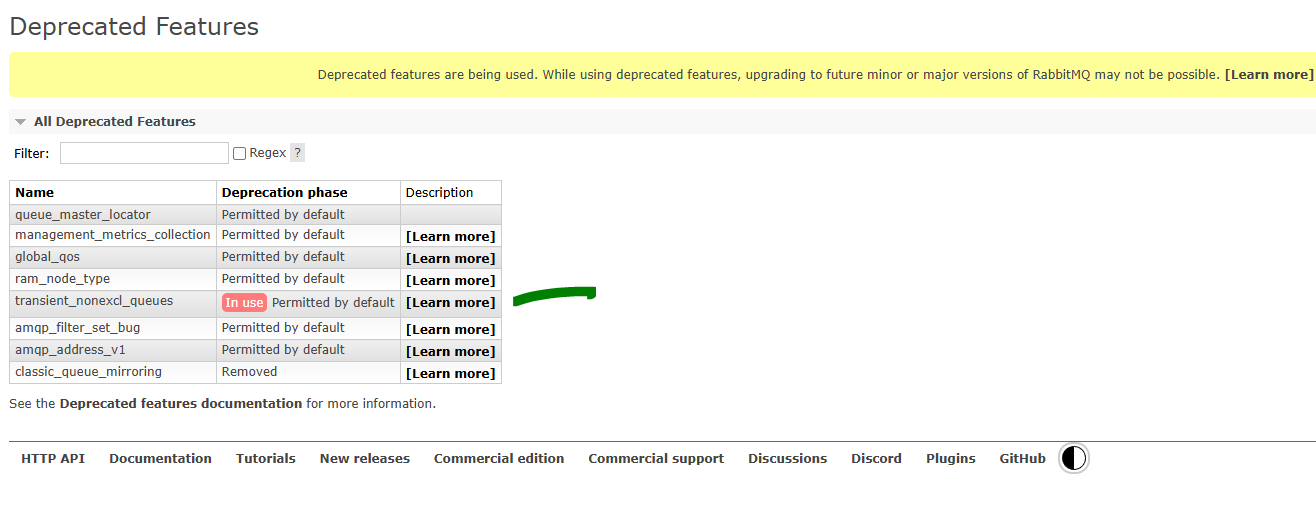Open Learn more for amqp_address_v1

click(x=450, y=351)
